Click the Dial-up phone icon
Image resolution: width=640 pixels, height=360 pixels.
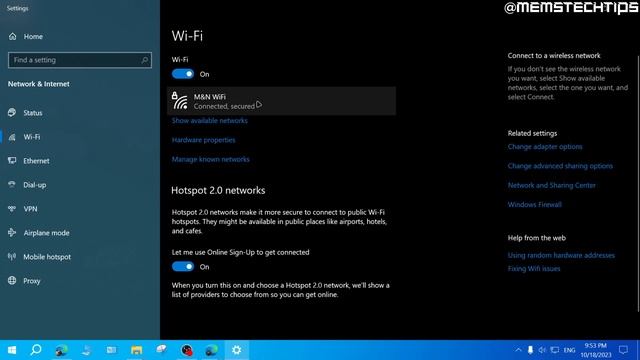click(12, 184)
